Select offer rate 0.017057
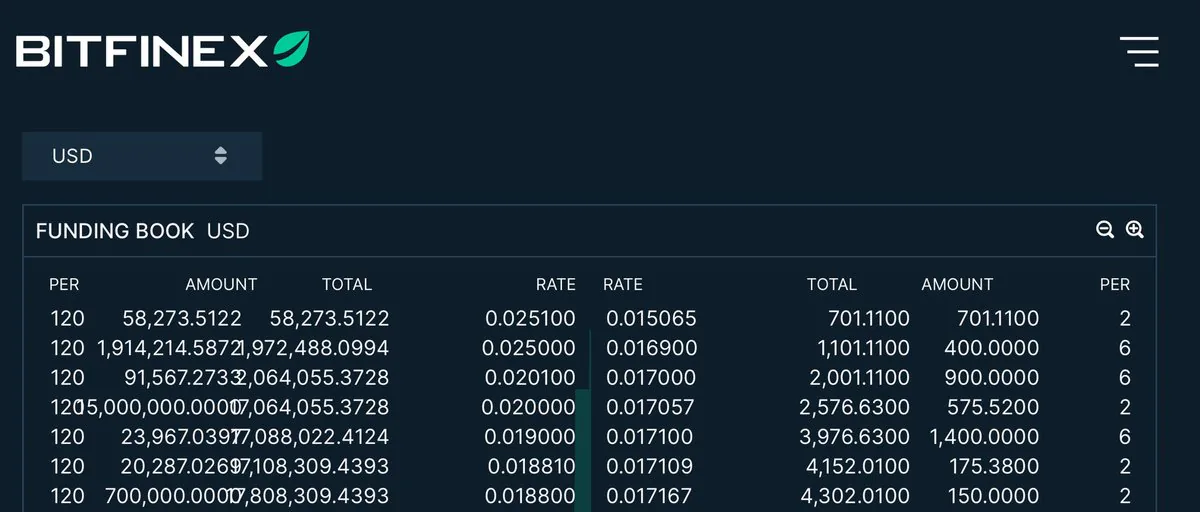Image resolution: width=1200 pixels, height=512 pixels. pos(650,408)
